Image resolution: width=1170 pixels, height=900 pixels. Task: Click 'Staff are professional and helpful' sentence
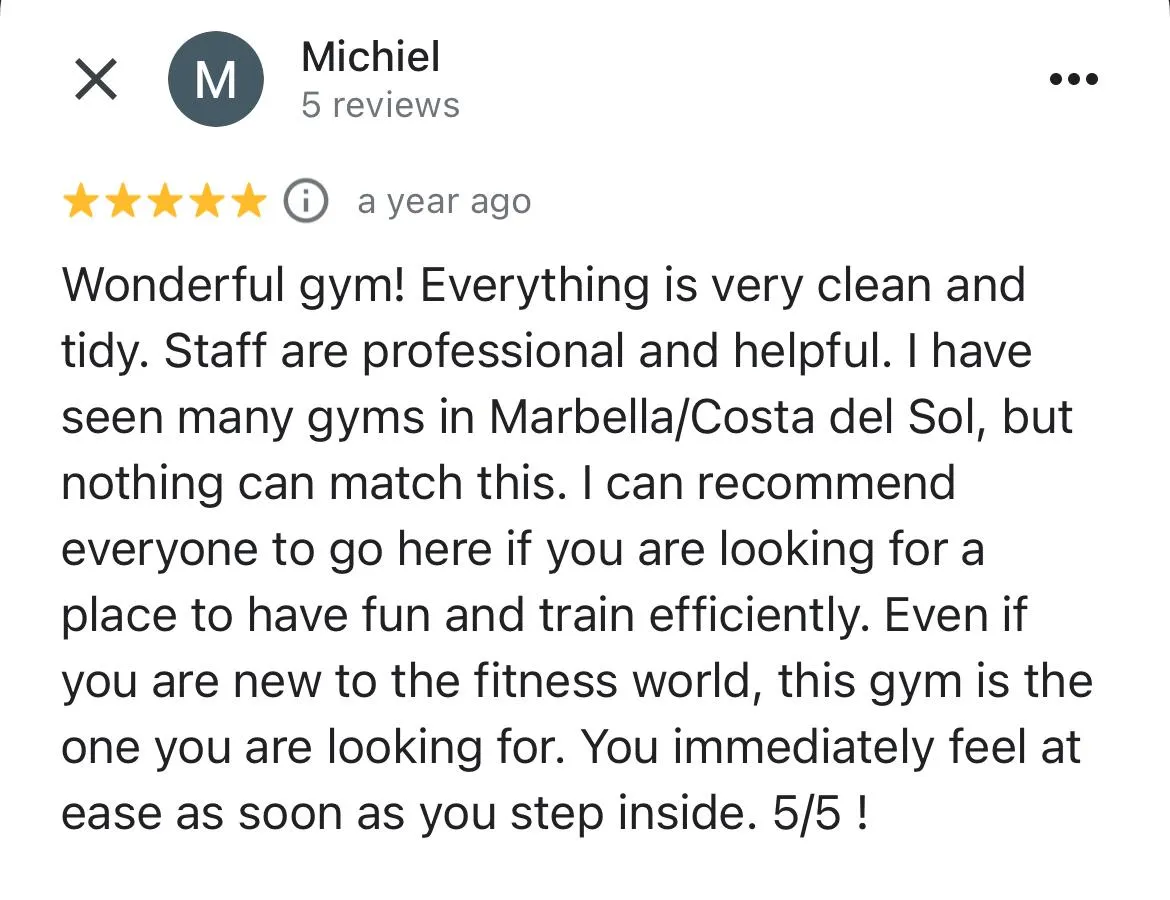(x=522, y=351)
